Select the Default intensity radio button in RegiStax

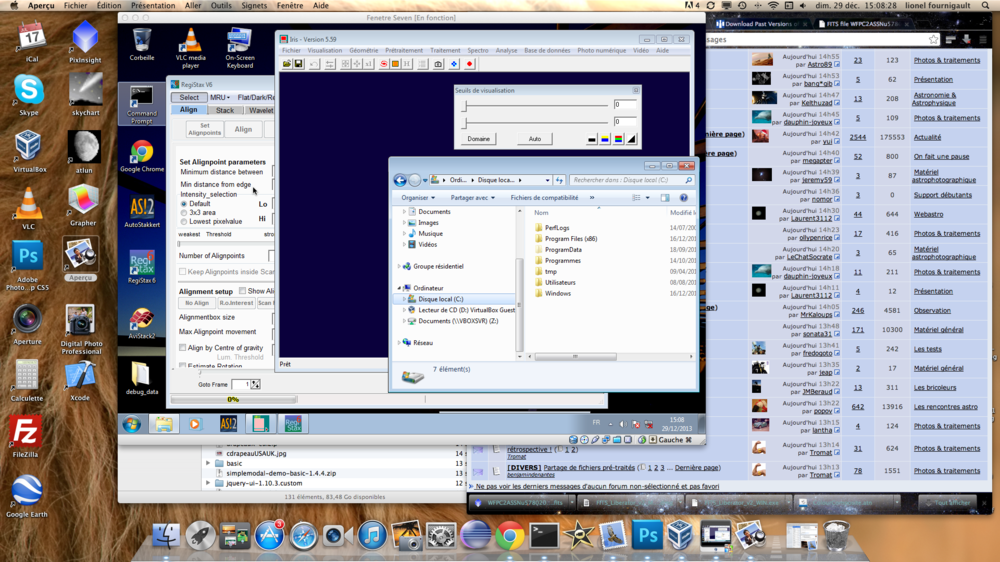click(184, 203)
